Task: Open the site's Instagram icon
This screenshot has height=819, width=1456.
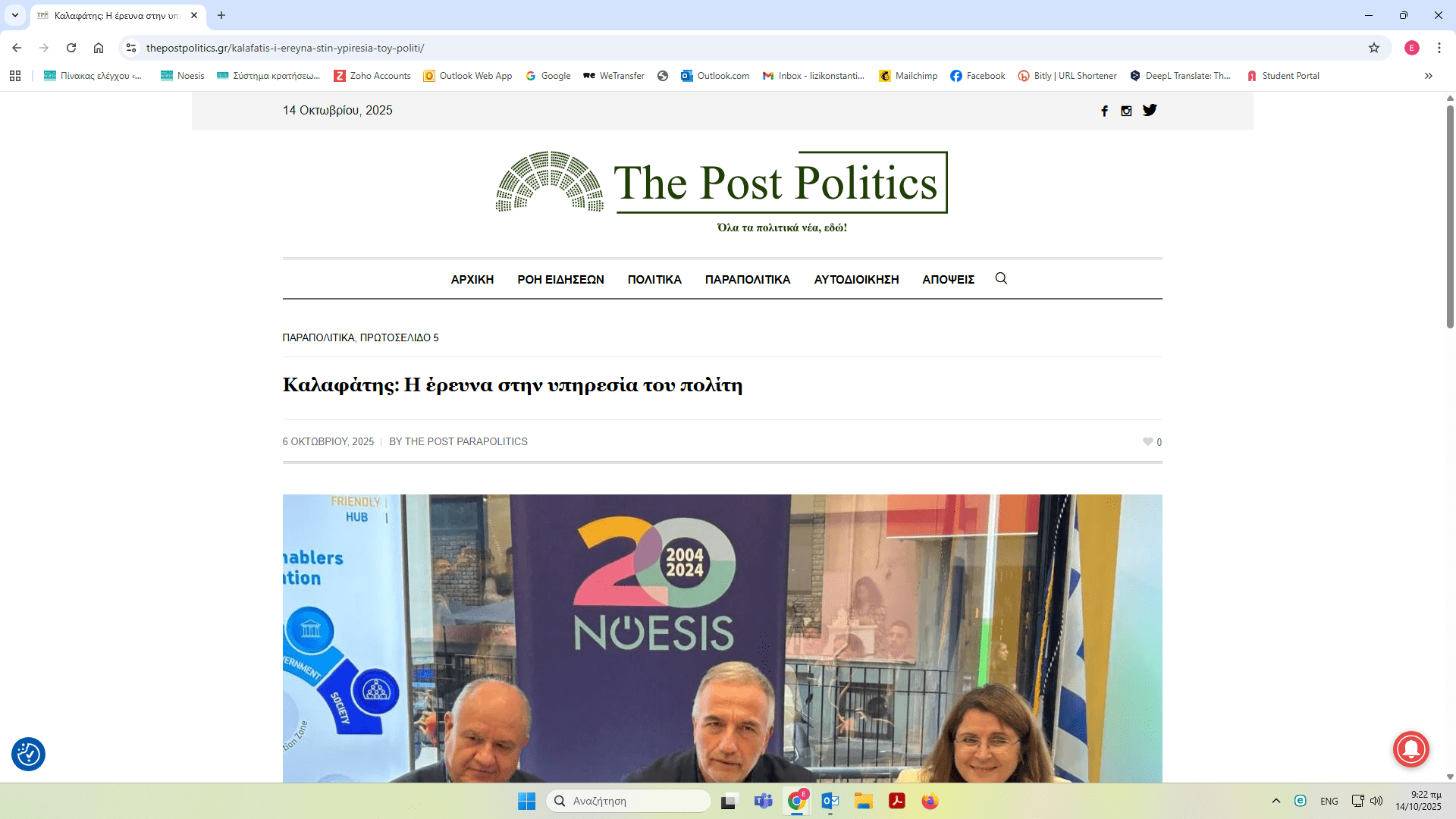Action: (1126, 111)
